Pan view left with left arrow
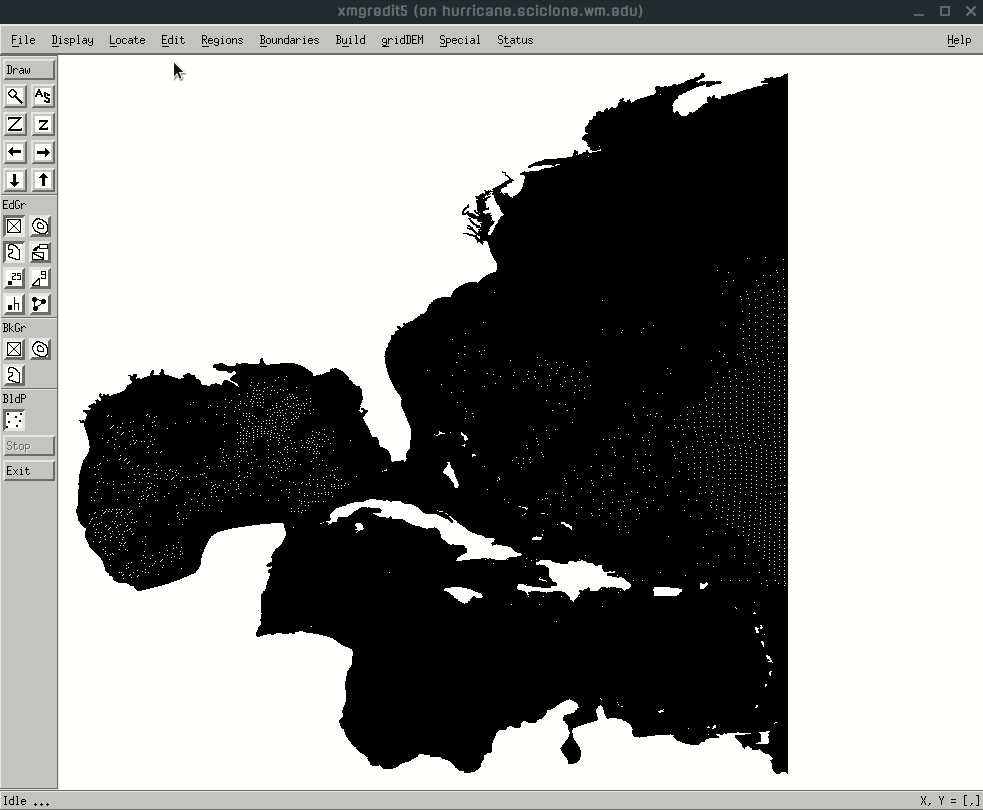983x810 pixels. (15, 152)
